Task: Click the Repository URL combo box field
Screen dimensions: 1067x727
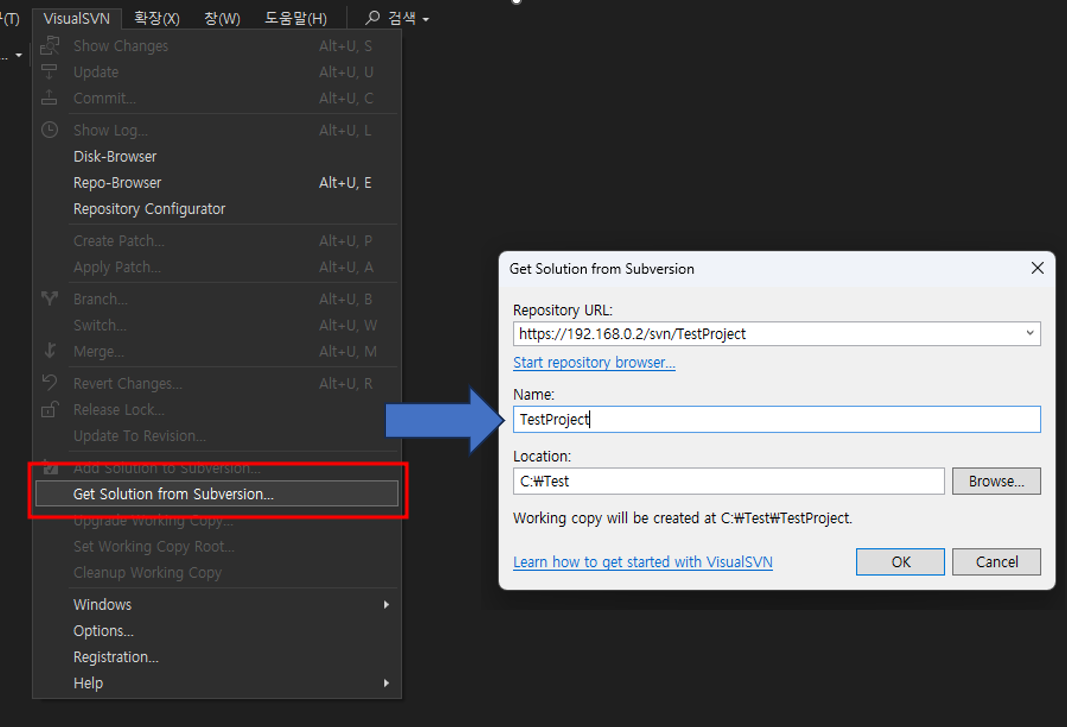Action: point(776,334)
